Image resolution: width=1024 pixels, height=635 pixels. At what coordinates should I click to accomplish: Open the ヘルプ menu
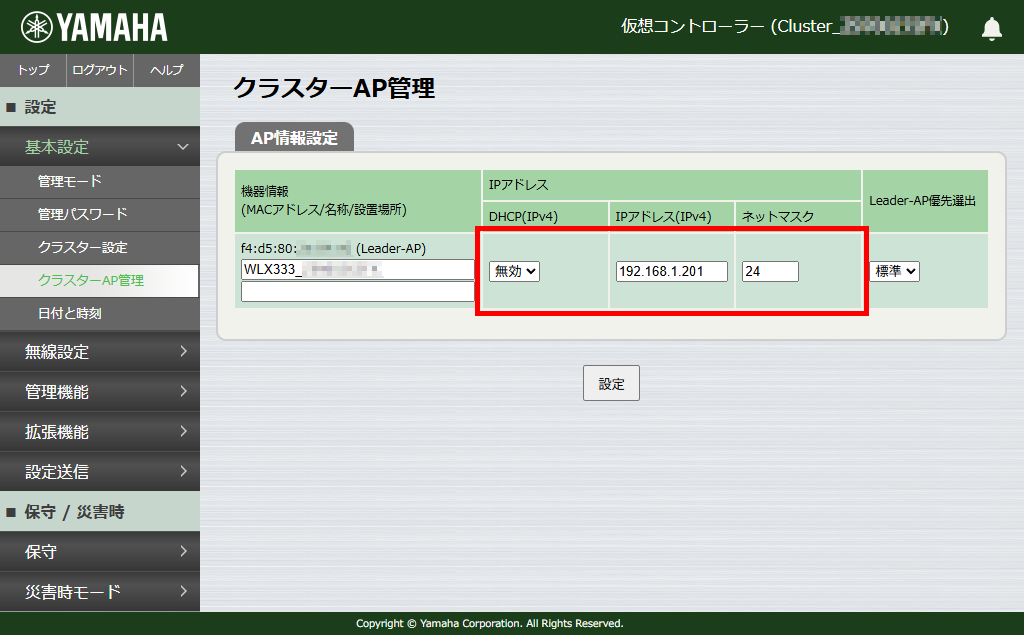tap(167, 70)
